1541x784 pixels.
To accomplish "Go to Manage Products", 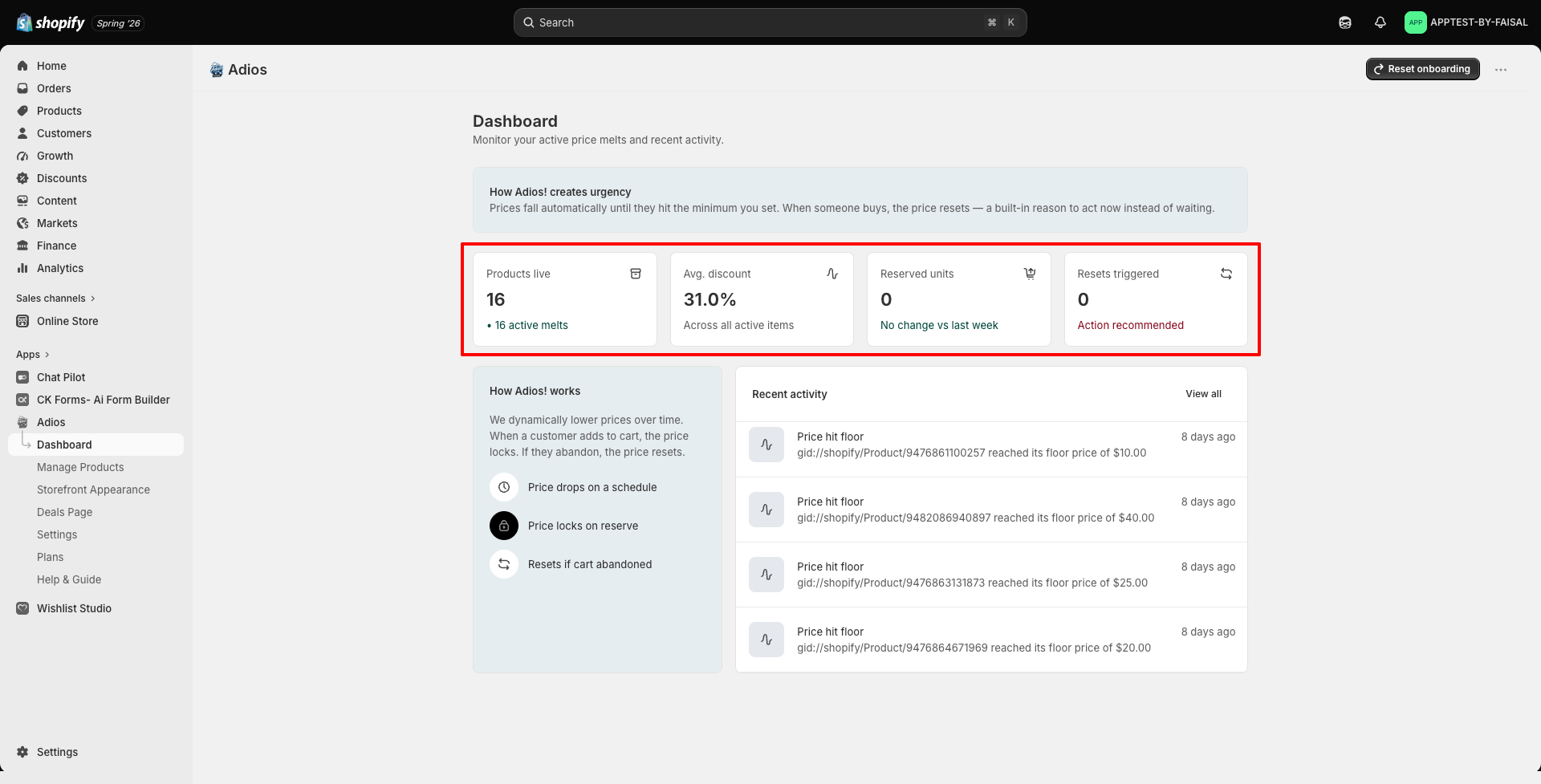I will pyautogui.click(x=80, y=467).
